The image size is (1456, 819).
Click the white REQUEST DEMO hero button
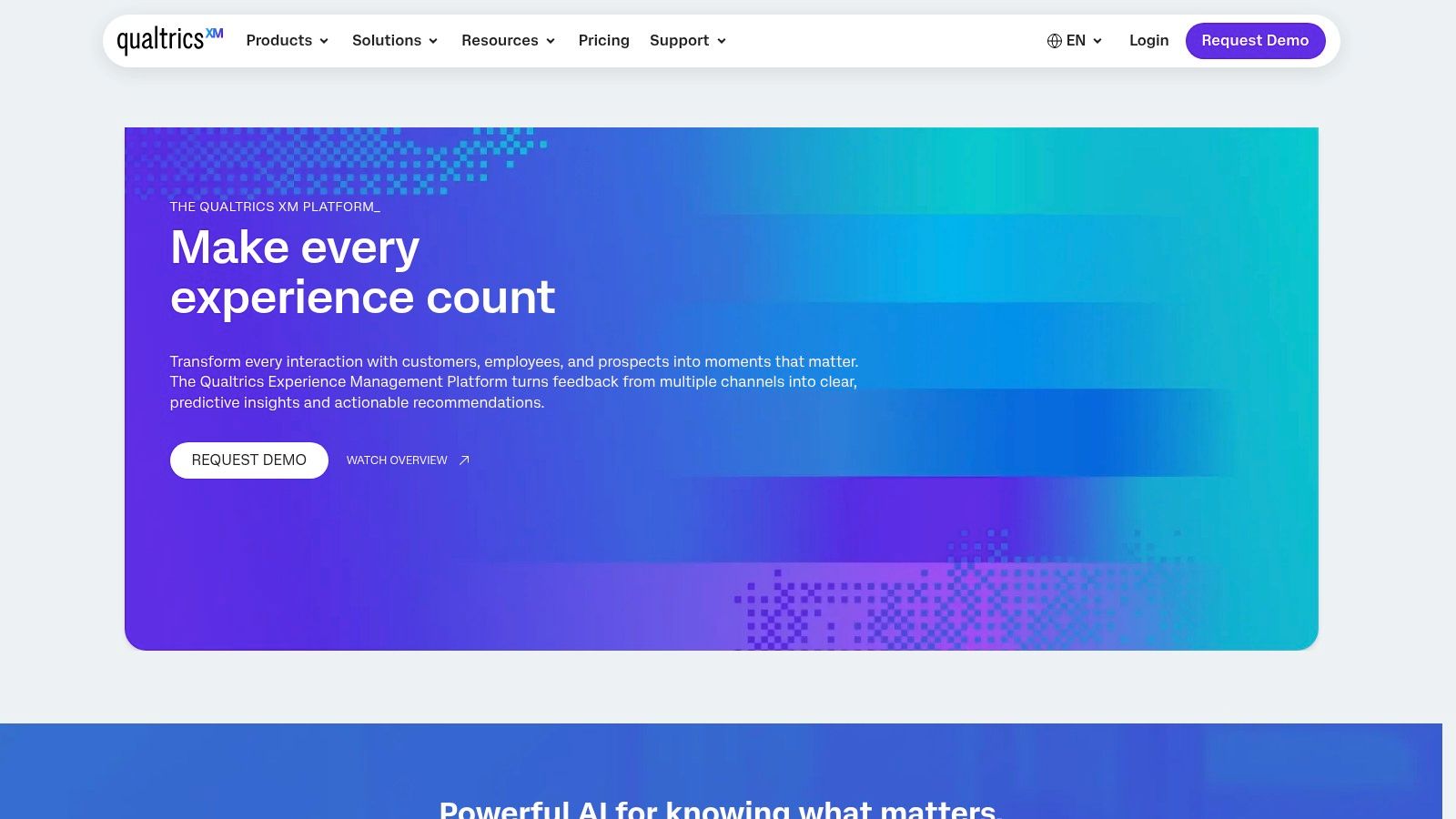coord(249,460)
